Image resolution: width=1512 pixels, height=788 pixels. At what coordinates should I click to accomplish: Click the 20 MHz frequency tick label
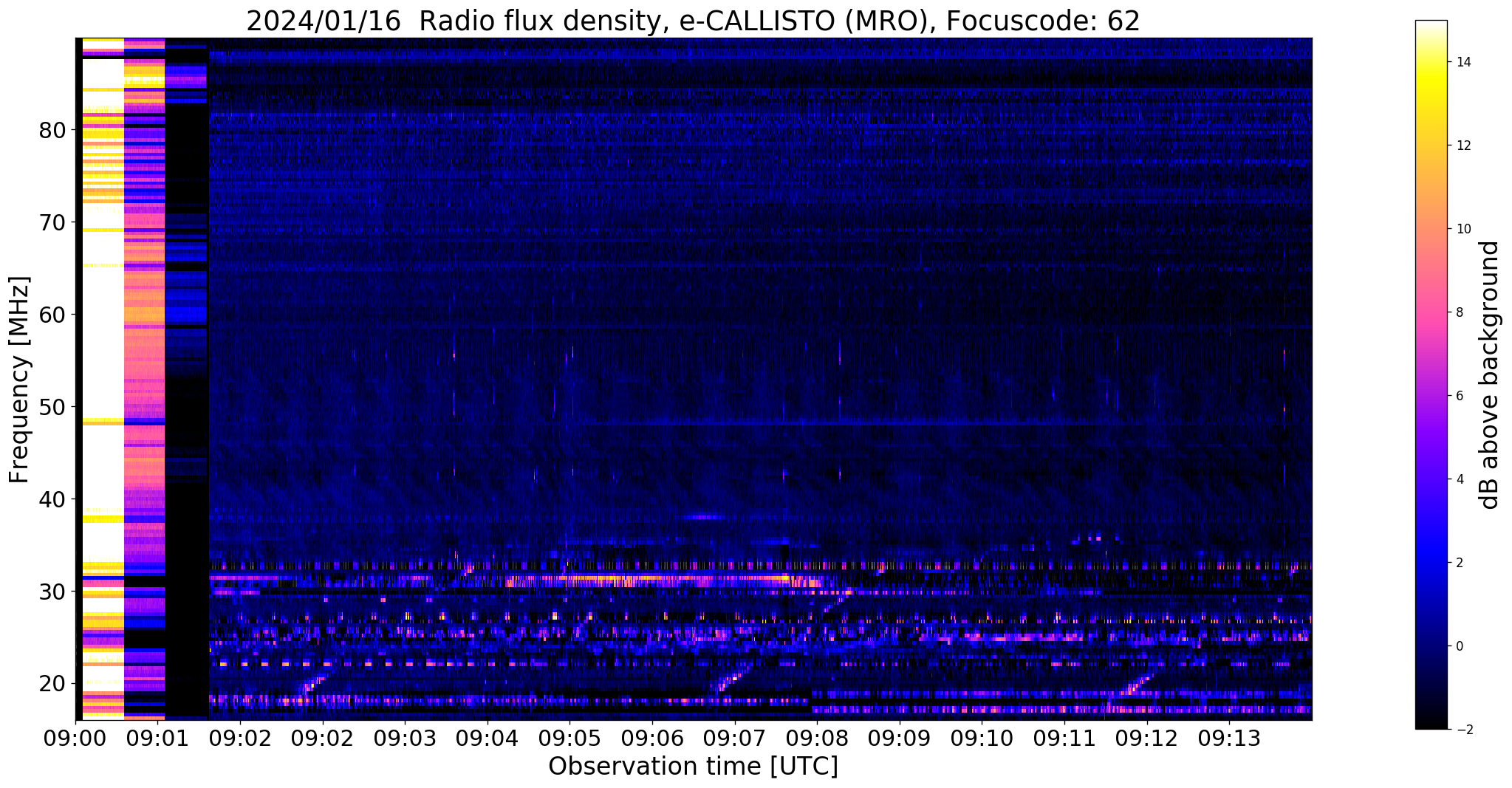(x=53, y=684)
